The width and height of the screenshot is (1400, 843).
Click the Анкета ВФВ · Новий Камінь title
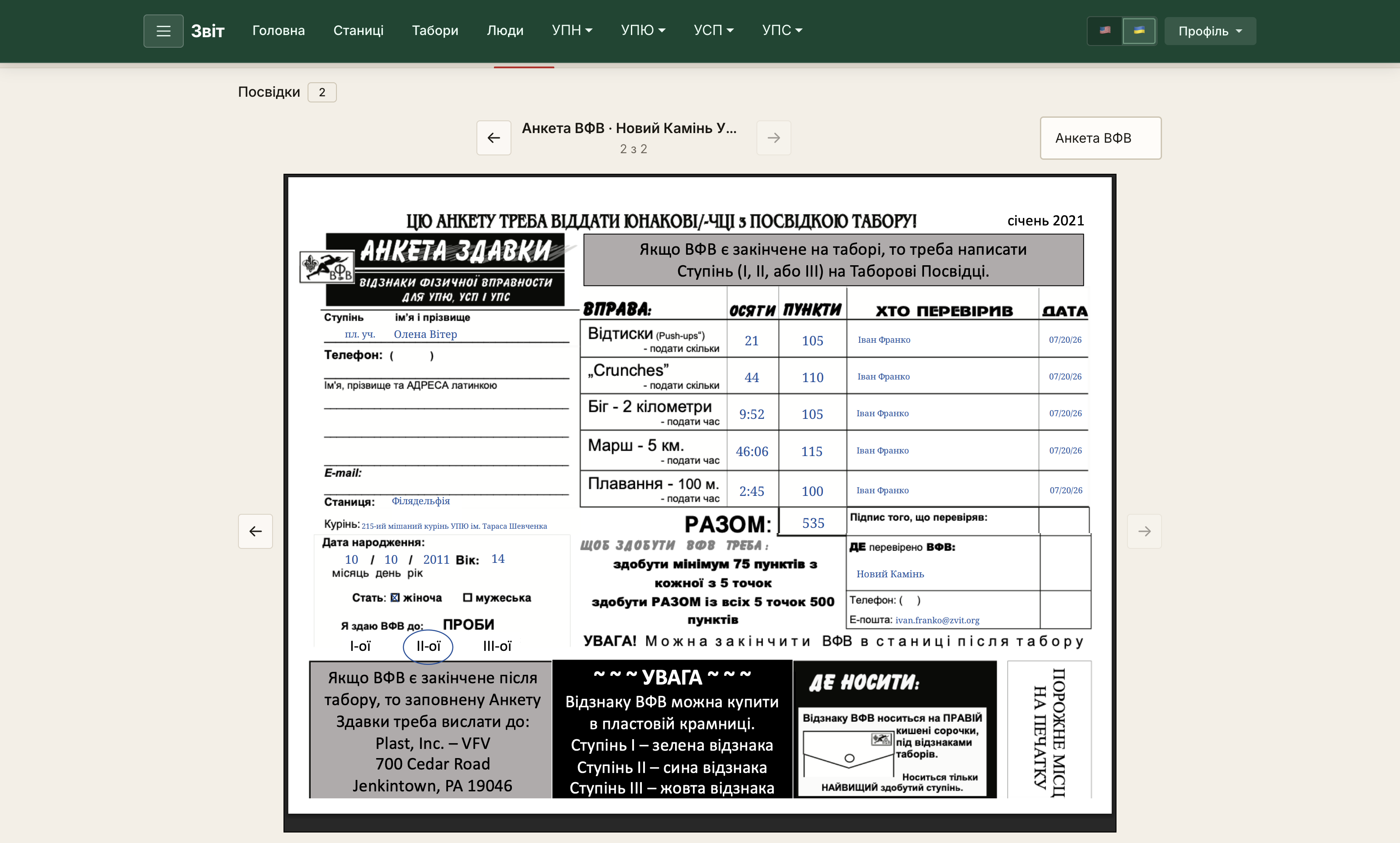(x=629, y=128)
